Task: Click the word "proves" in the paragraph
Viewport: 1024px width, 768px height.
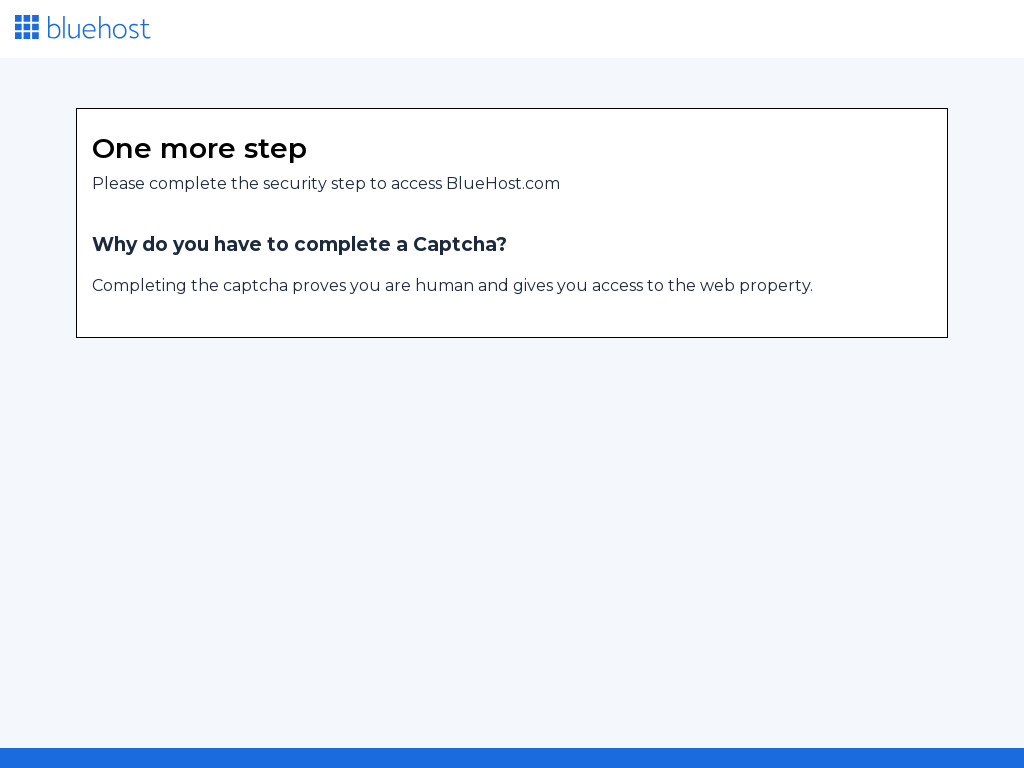Action: pyautogui.click(x=319, y=286)
